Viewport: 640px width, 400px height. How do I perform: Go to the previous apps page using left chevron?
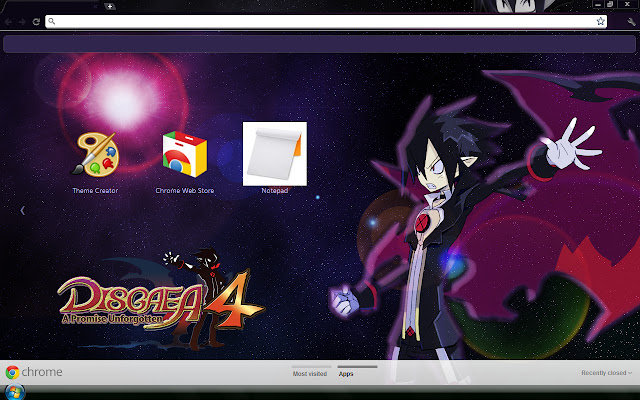22,211
